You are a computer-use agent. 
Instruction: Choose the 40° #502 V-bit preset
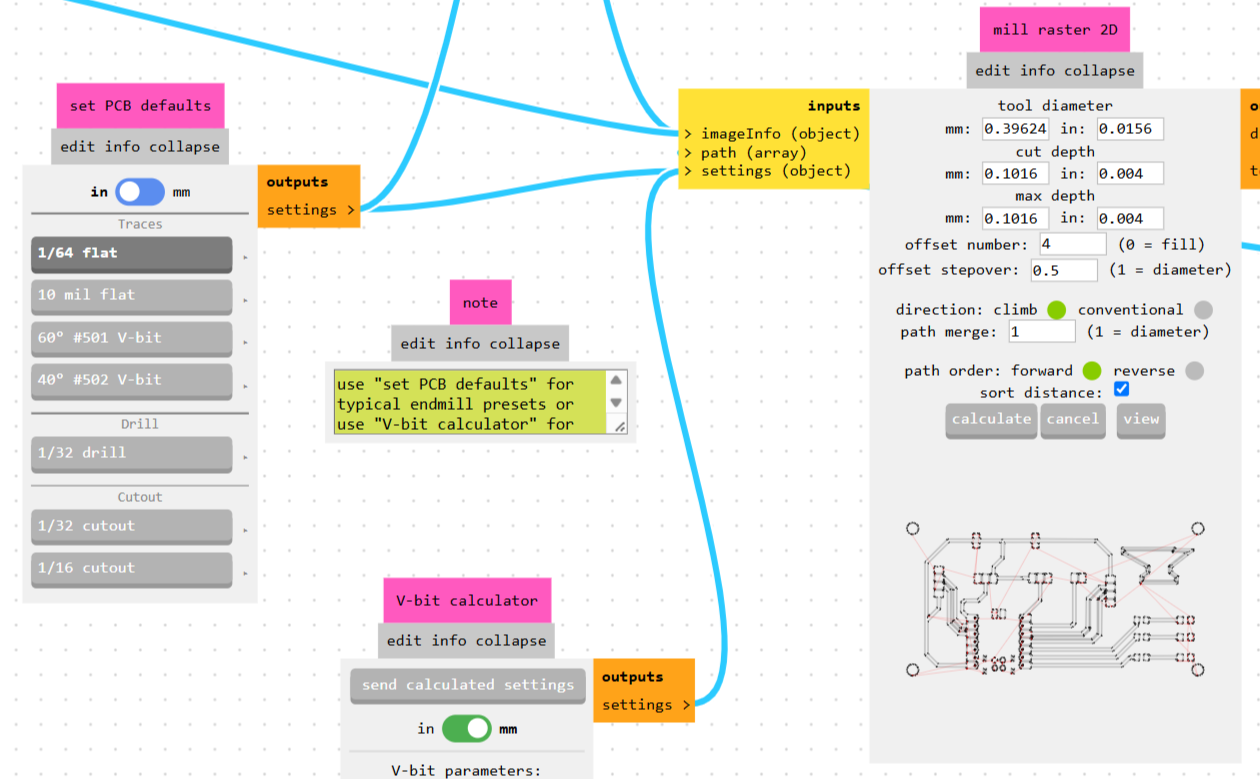click(131, 381)
